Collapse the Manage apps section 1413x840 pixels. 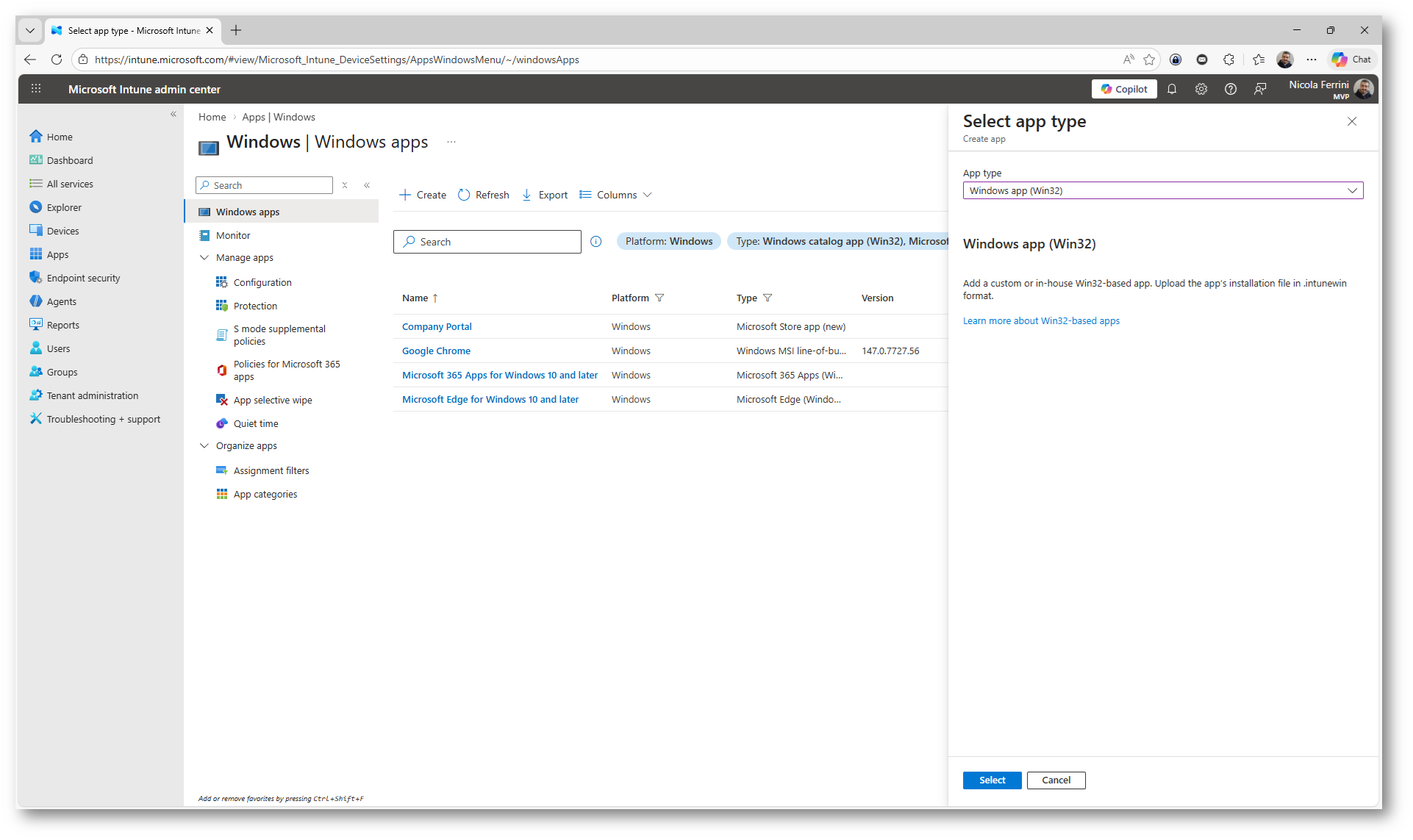(204, 258)
